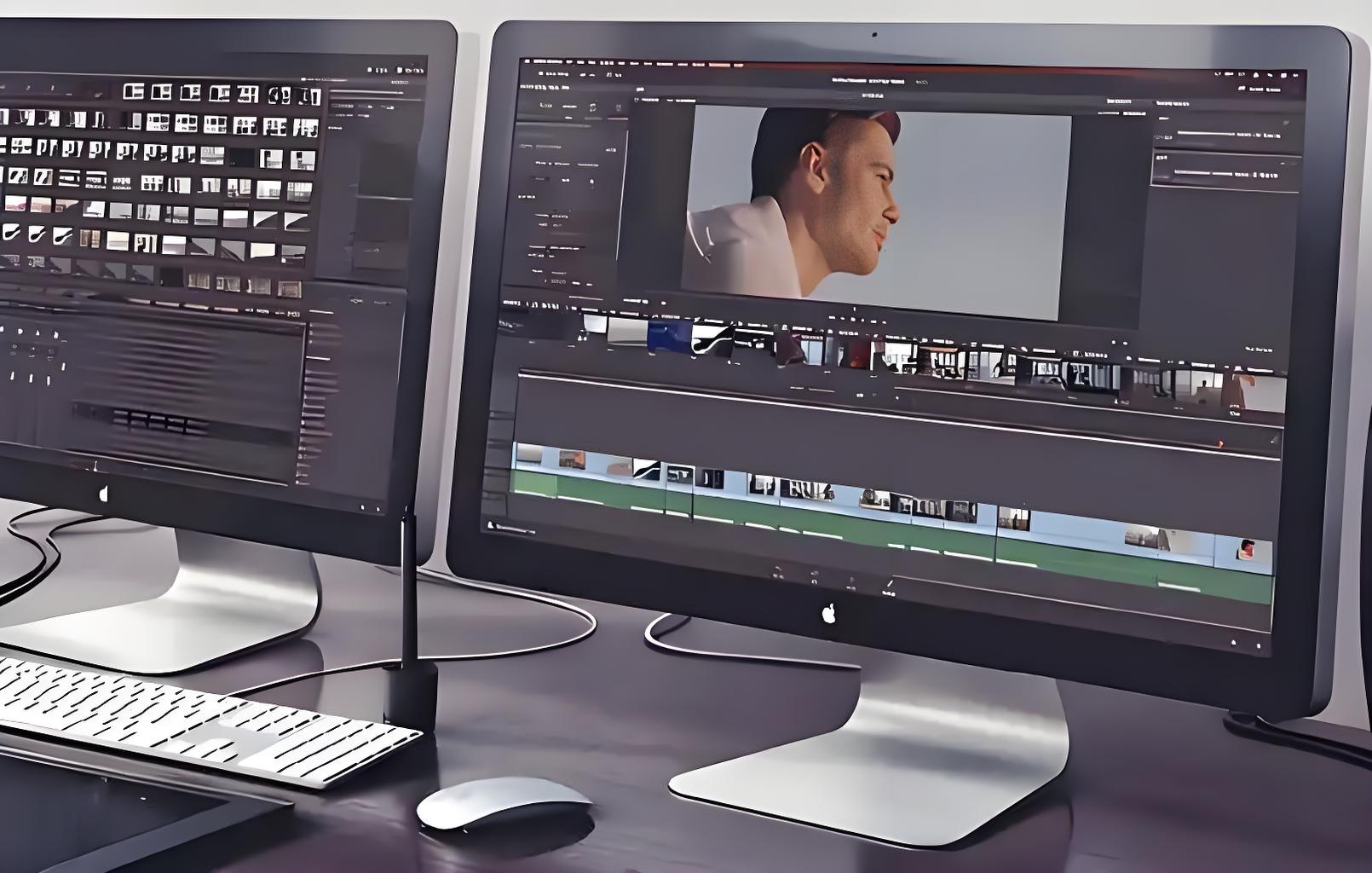Click the red marker on the timeline ruler
The height and width of the screenshot is (873, 1372).
coord(1219,443)
